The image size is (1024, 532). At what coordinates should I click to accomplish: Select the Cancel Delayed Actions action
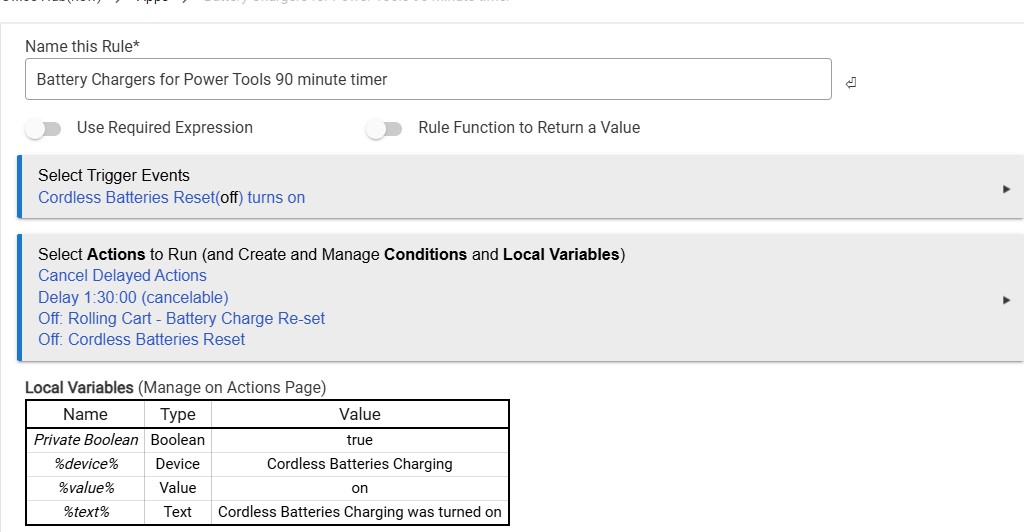pyautogui.click(x=122, y=275)
